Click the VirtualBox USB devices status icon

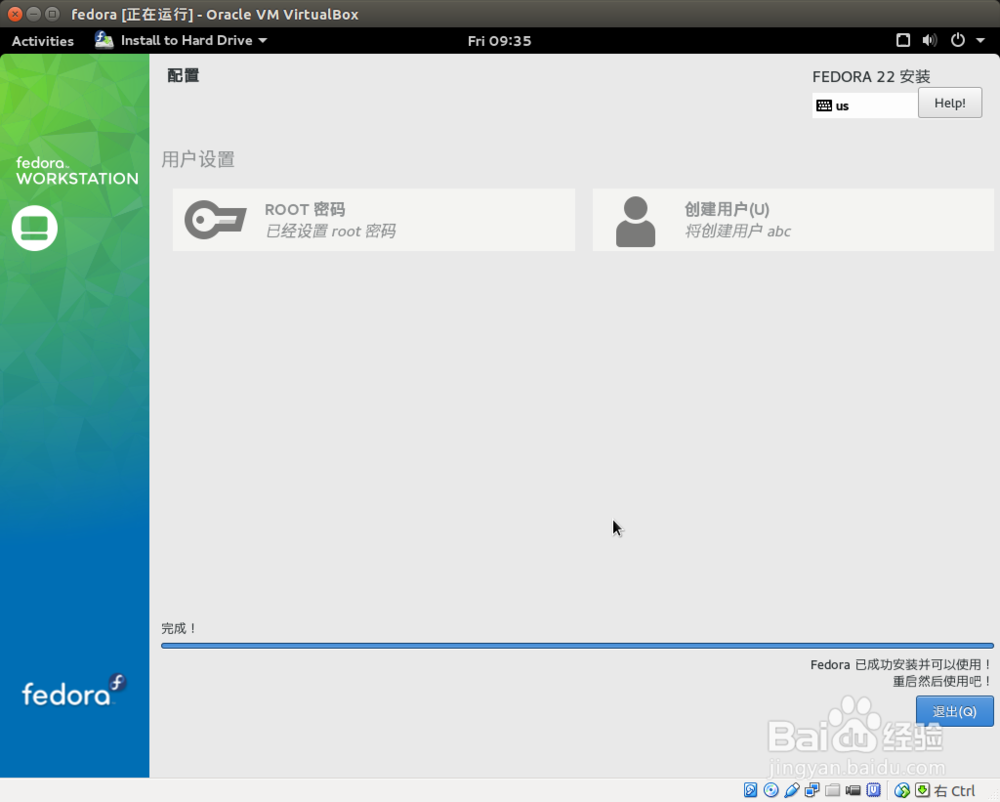pyautogui.click(x=791, y=791)
